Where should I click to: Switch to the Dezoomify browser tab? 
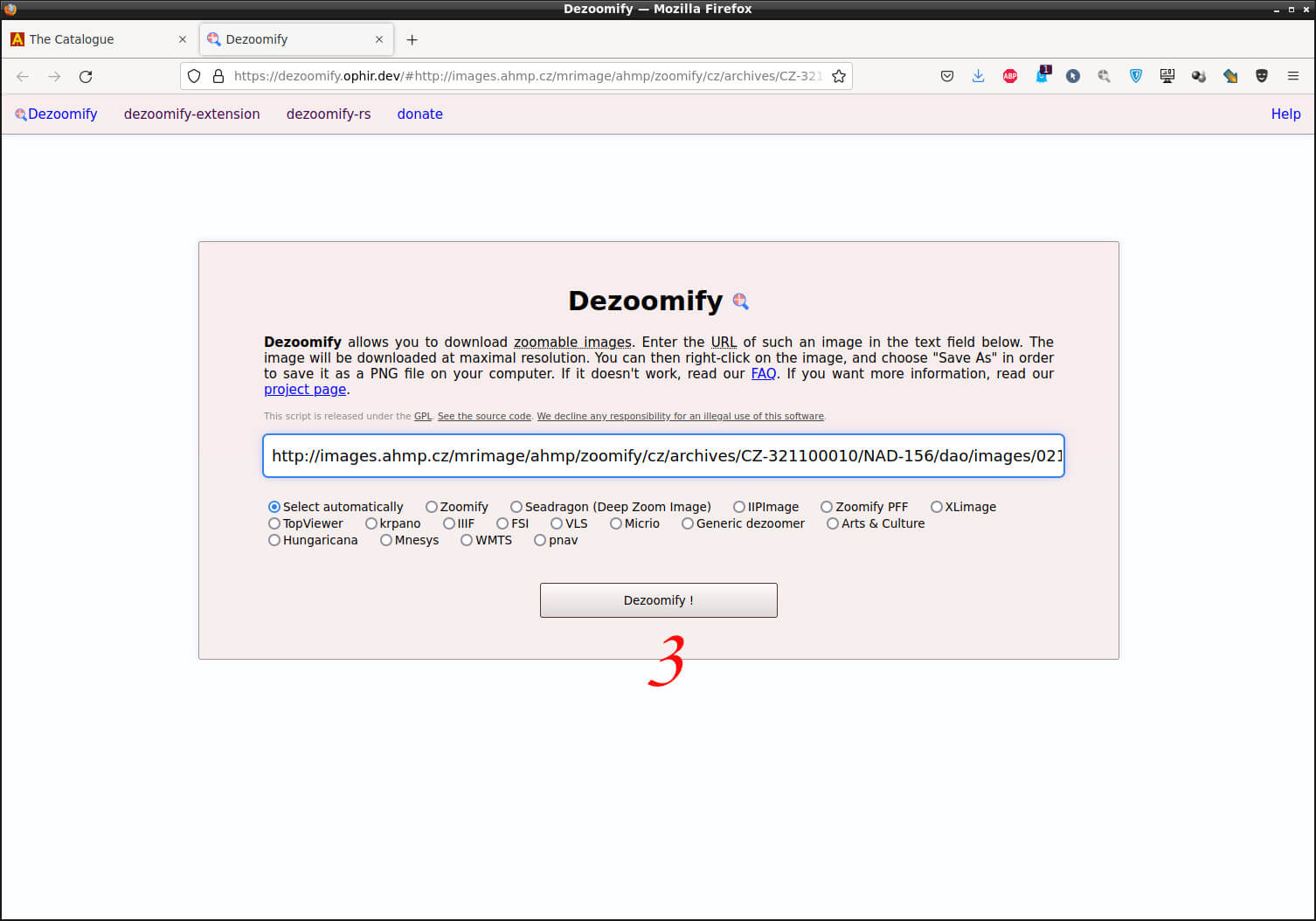pyautogui.click(x=296, y=39)
